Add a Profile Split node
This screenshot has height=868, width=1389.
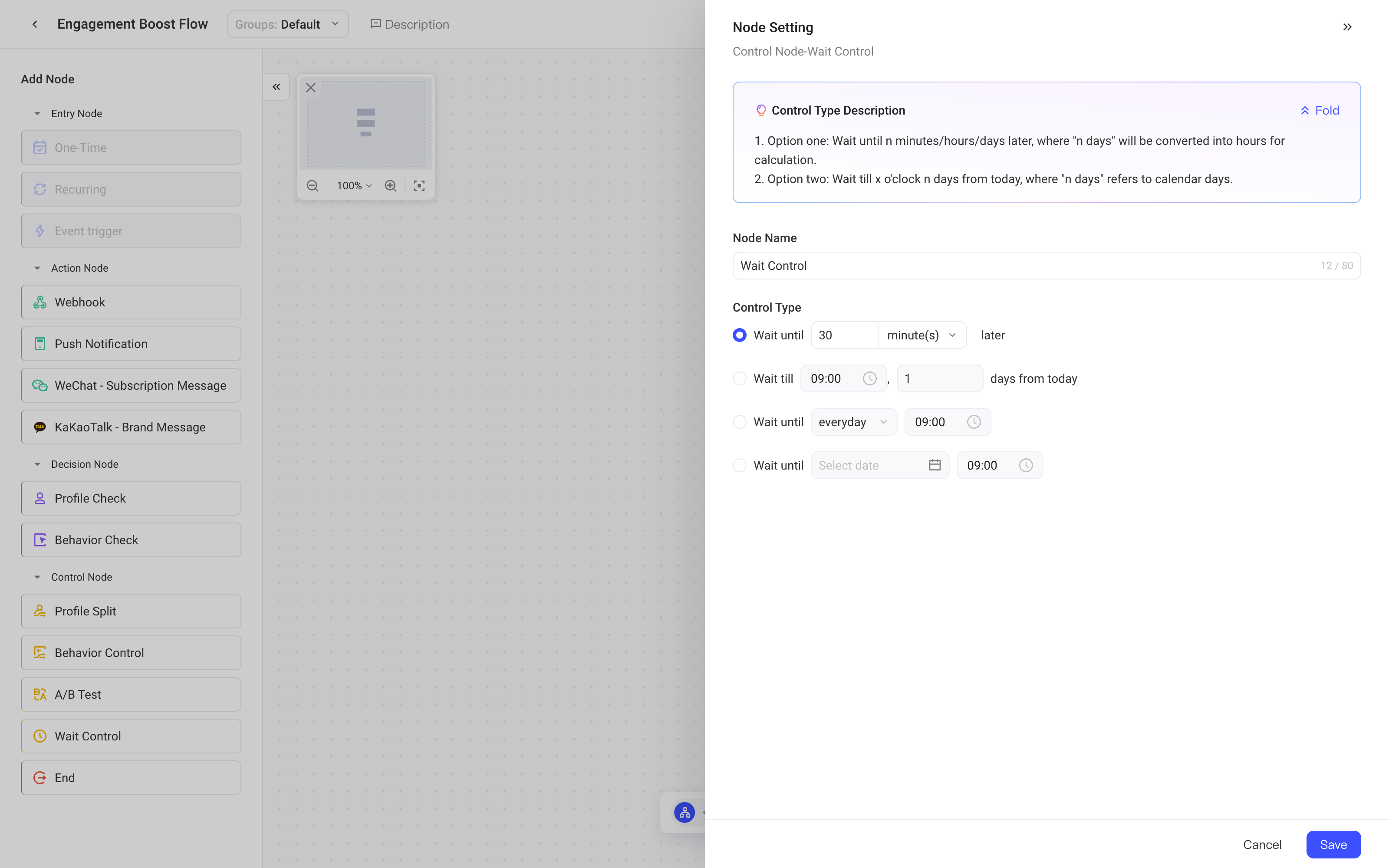click(131, 612)
